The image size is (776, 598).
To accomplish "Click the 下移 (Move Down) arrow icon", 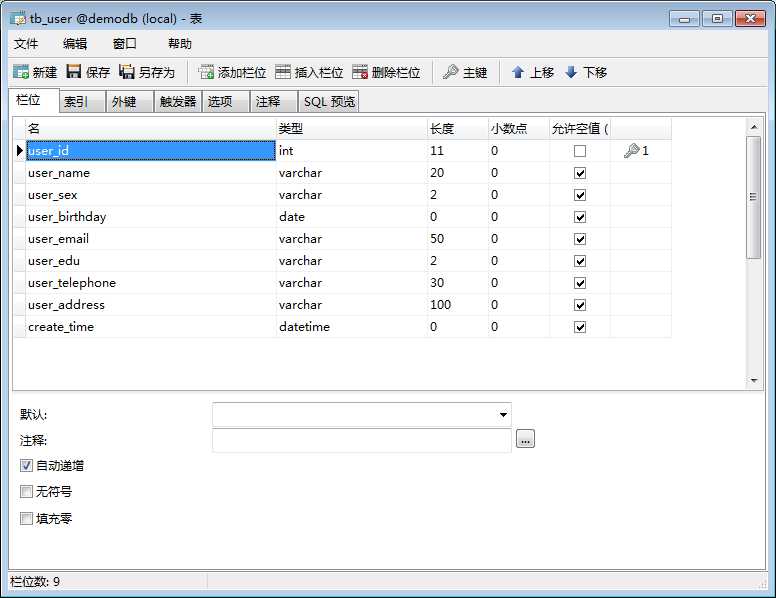I will (x=571, y=72).
